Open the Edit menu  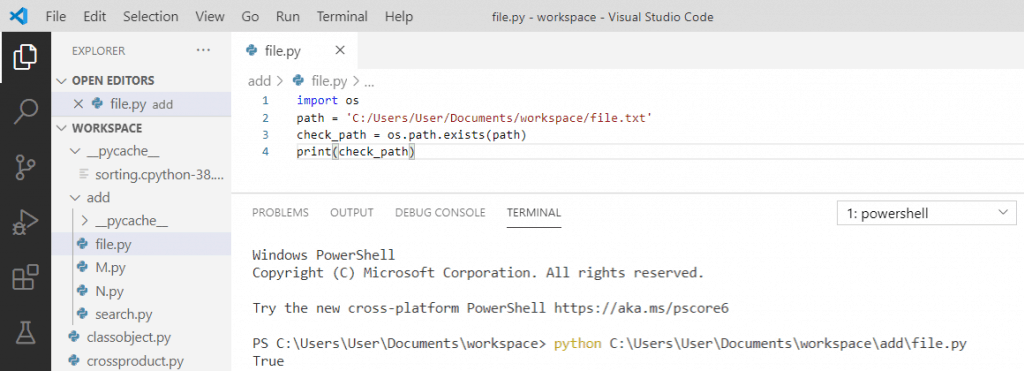coord(95,16)
